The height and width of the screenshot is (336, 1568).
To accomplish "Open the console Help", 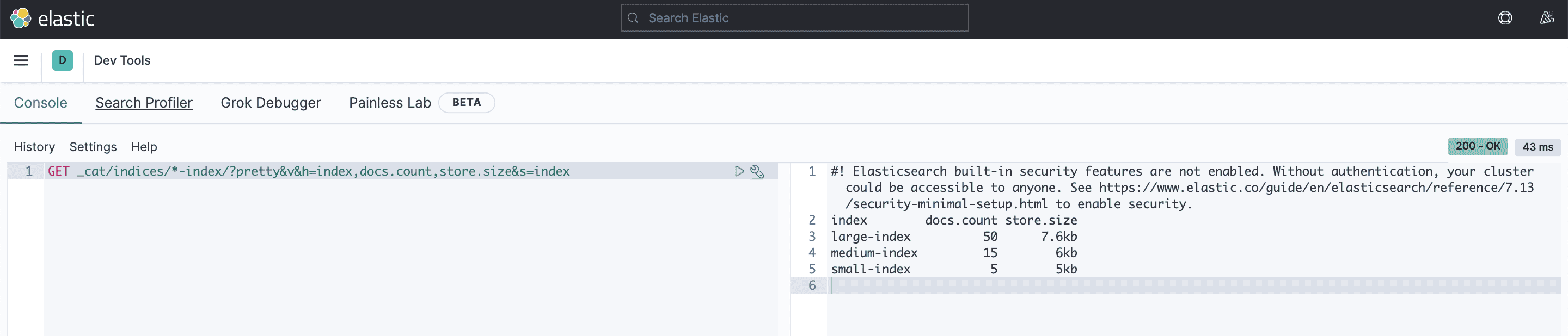I will tap(144, 147).
